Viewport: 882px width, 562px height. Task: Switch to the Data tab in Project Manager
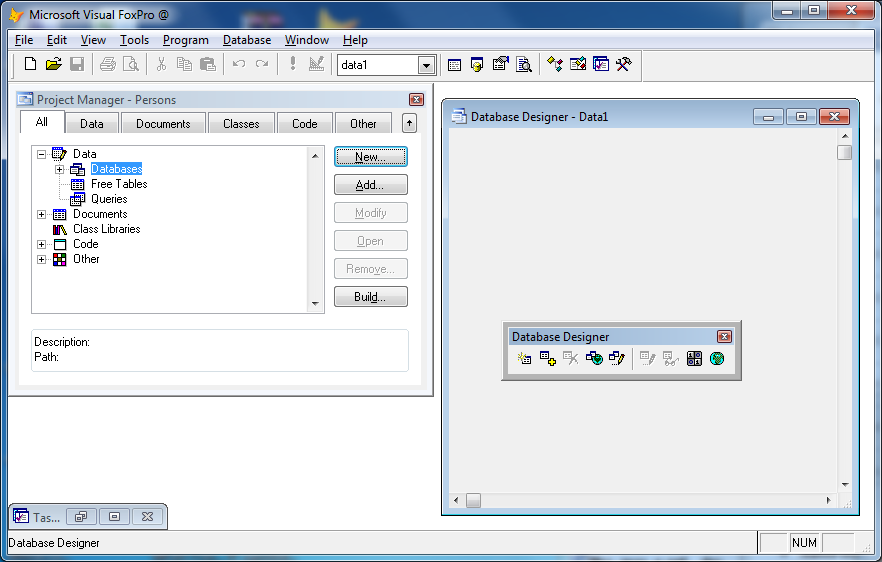[x=92, y=124]
